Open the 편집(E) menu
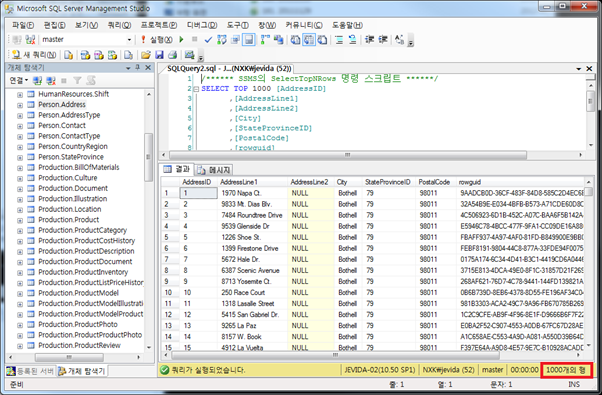Viewport: 602px width, 395px height. 54,25
